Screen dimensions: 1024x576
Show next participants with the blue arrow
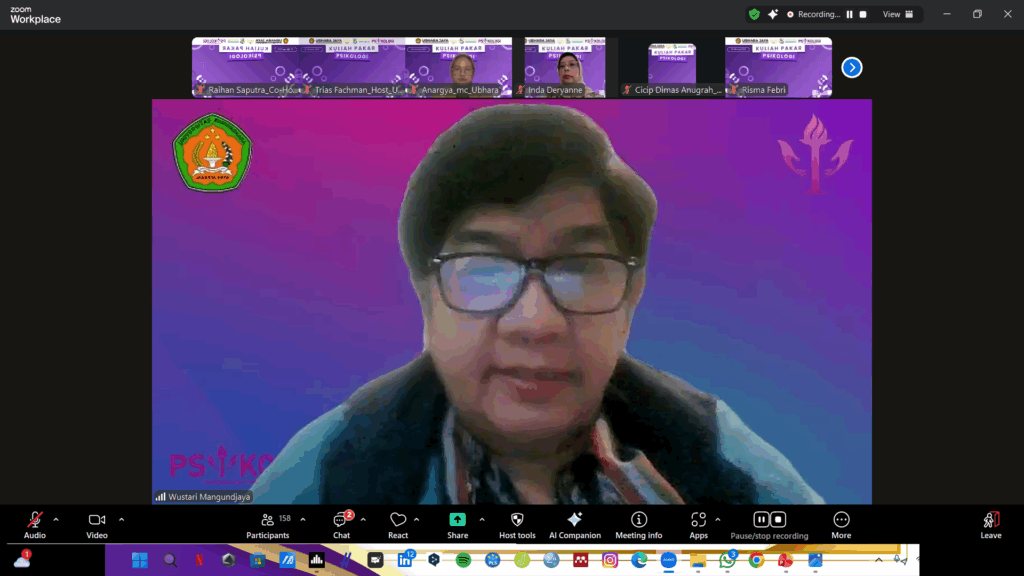point(851,67)
